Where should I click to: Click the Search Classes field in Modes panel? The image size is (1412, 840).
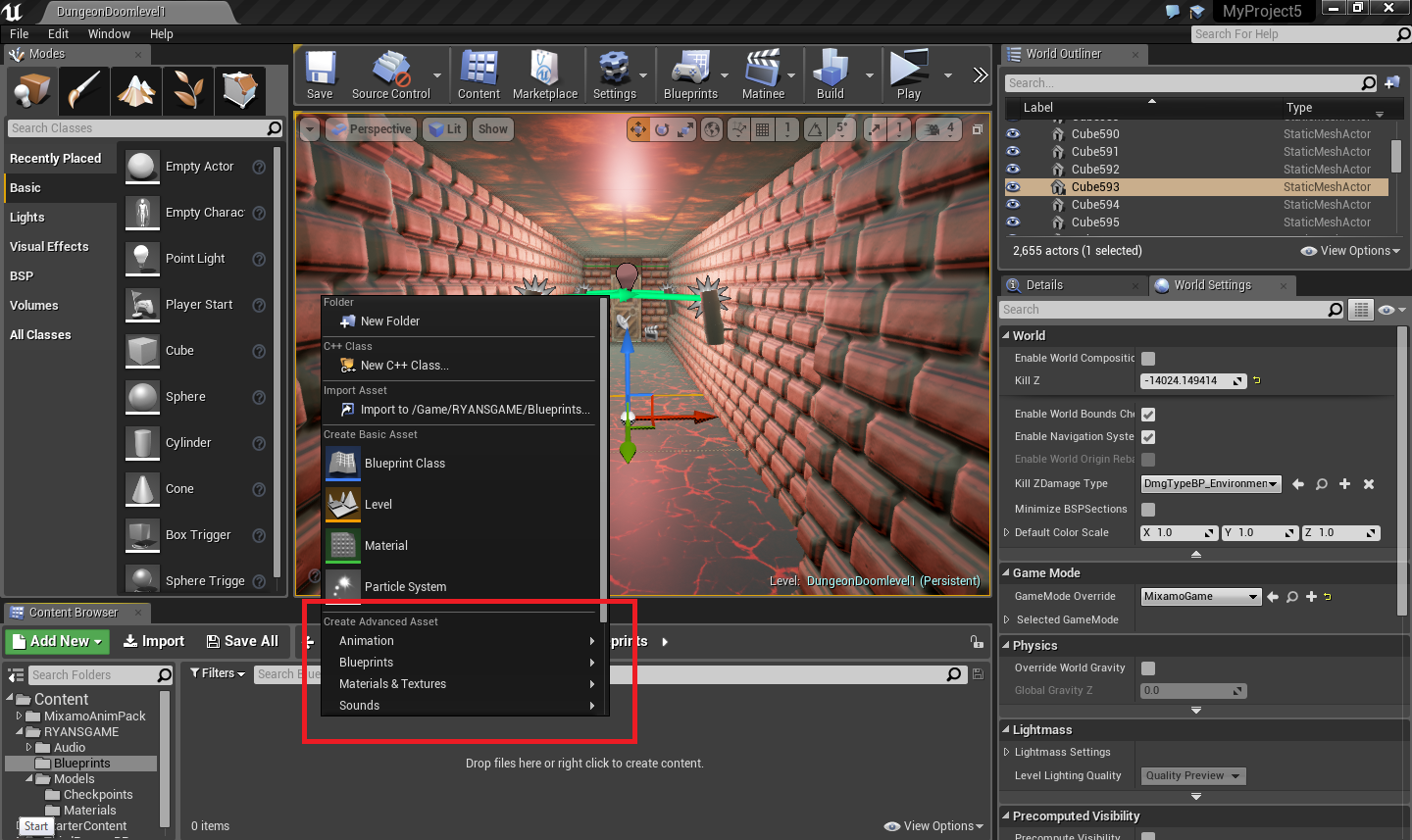pyautogui.click(x=137, y=128)
